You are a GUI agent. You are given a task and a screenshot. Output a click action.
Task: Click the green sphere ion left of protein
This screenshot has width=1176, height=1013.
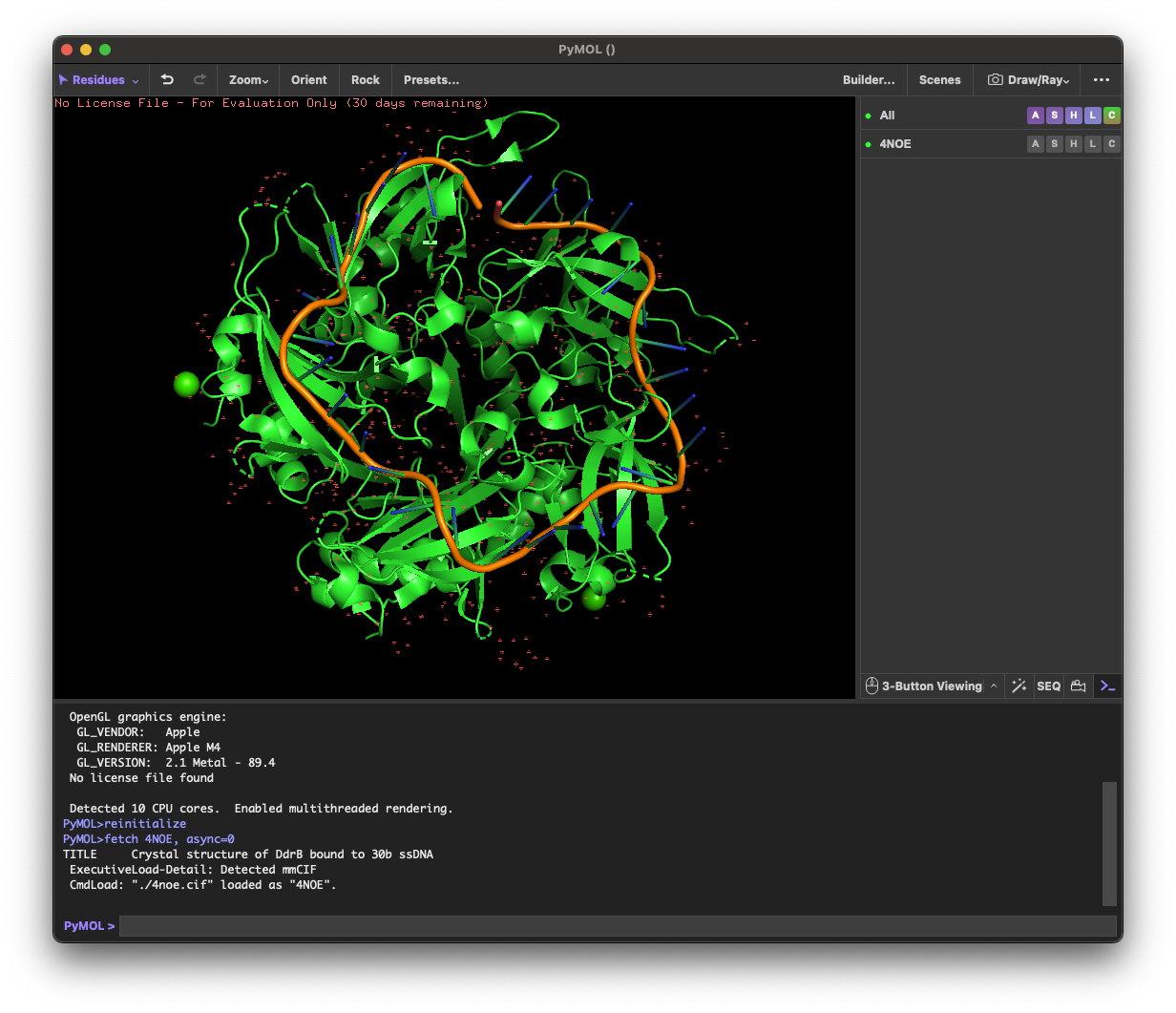point(187,384)
